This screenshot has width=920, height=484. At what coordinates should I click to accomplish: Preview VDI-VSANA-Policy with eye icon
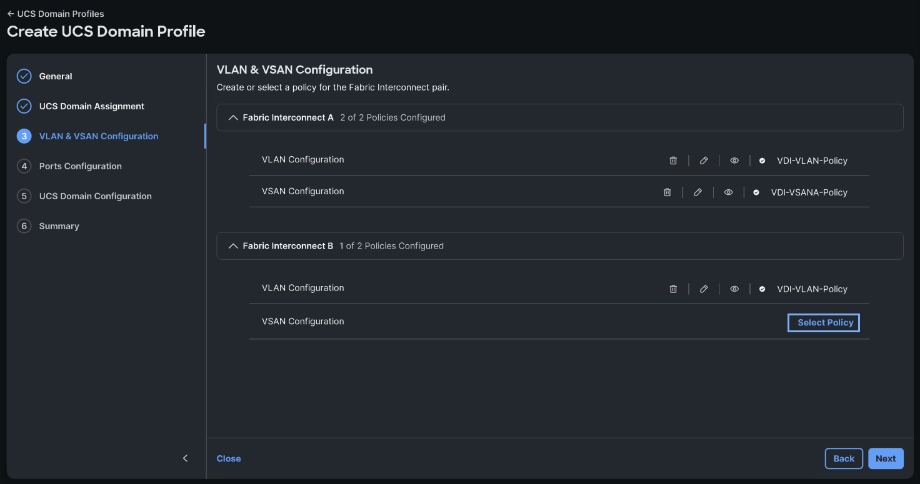728,192
